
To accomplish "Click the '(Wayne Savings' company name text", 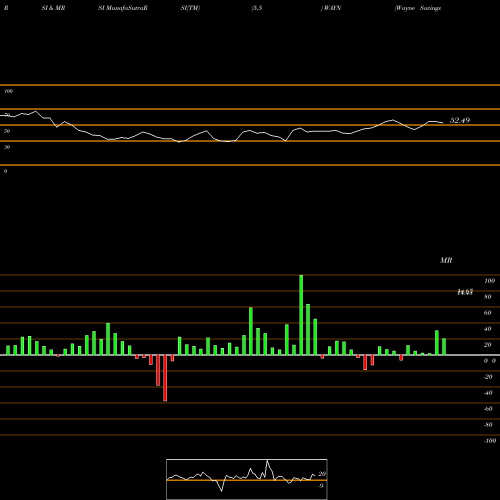I will click(x=418, y=8).
